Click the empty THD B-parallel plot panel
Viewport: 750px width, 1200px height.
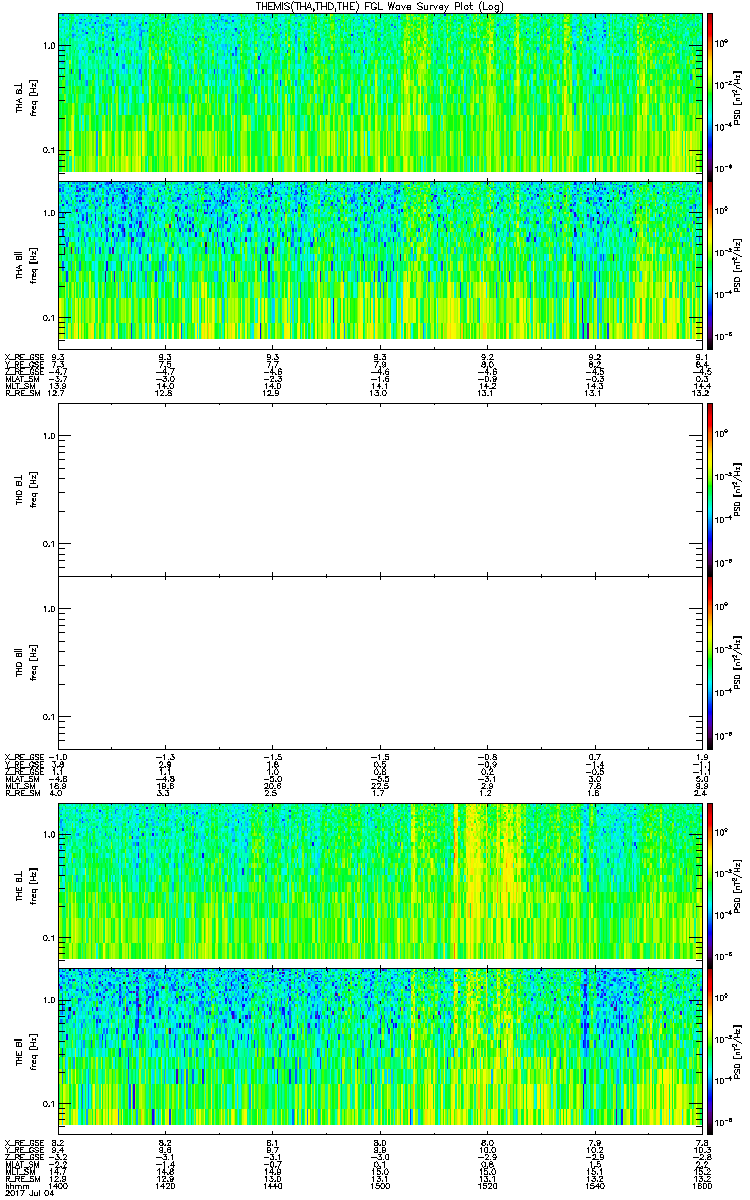point(378,662)
